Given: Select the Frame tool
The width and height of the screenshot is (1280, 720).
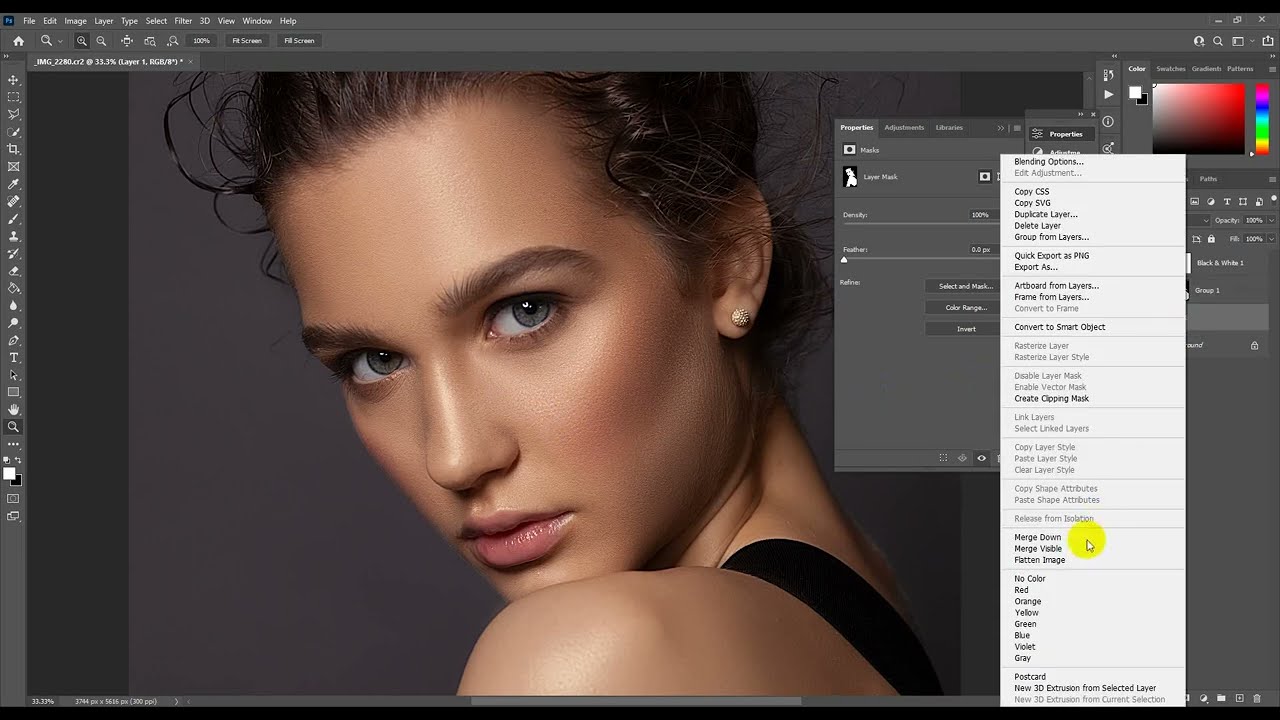Looking at the screenshot, I should pyautogui.click(x=14, y=166).
